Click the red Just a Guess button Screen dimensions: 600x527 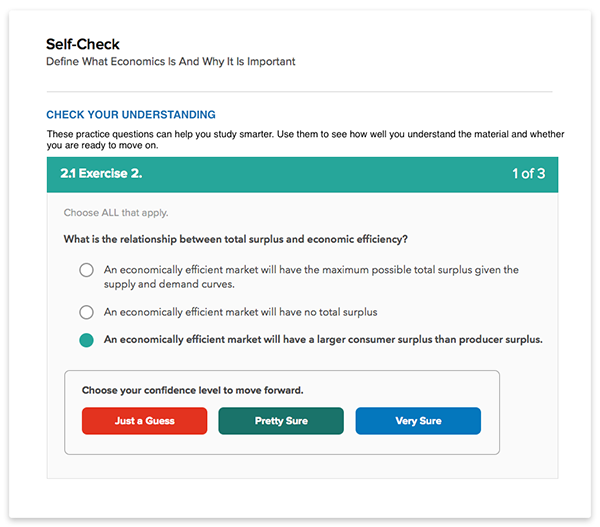point(144,421)
